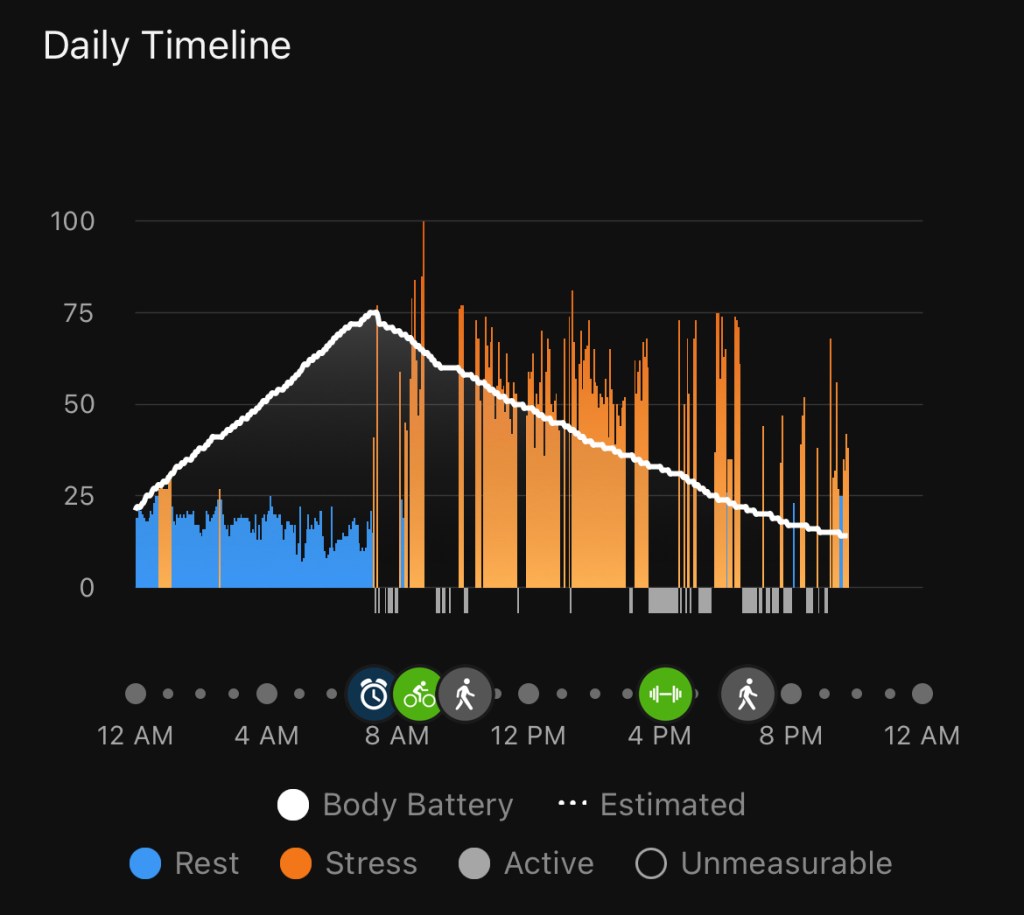Tap the alarm clock wake-up icon
The height and width of the screenshot is (915, 1024).
coord(374,694)
